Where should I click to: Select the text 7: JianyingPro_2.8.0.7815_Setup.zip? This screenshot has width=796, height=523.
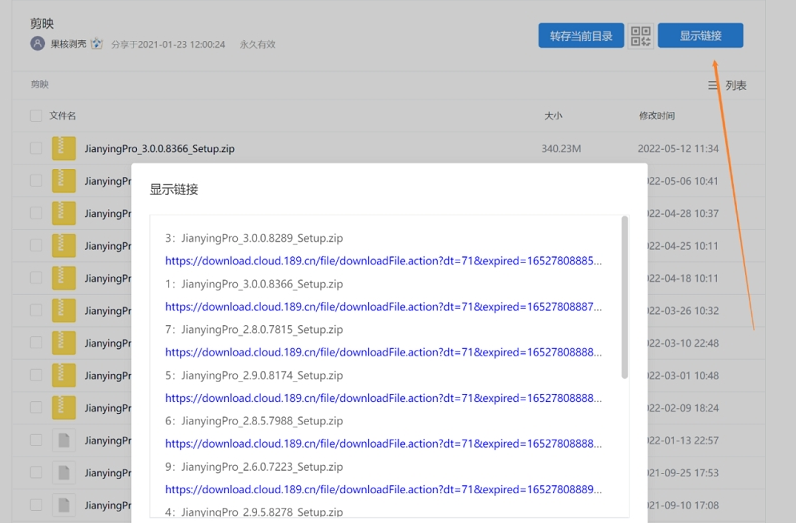(x=254, y=330)
